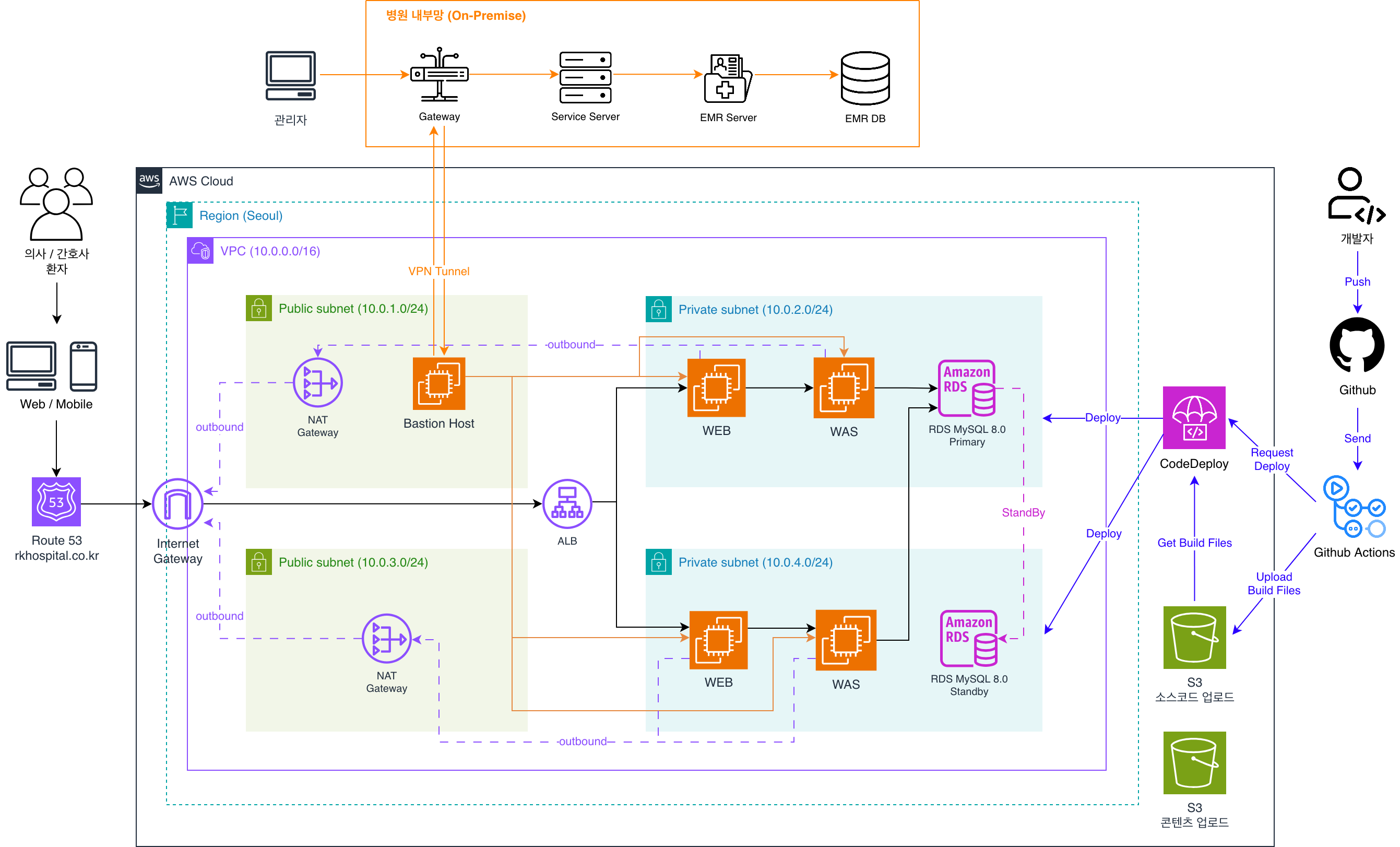Click the 'Get Build Files' label
The height and width of the screenshot is (847, 1400).
click(1194, 543)
